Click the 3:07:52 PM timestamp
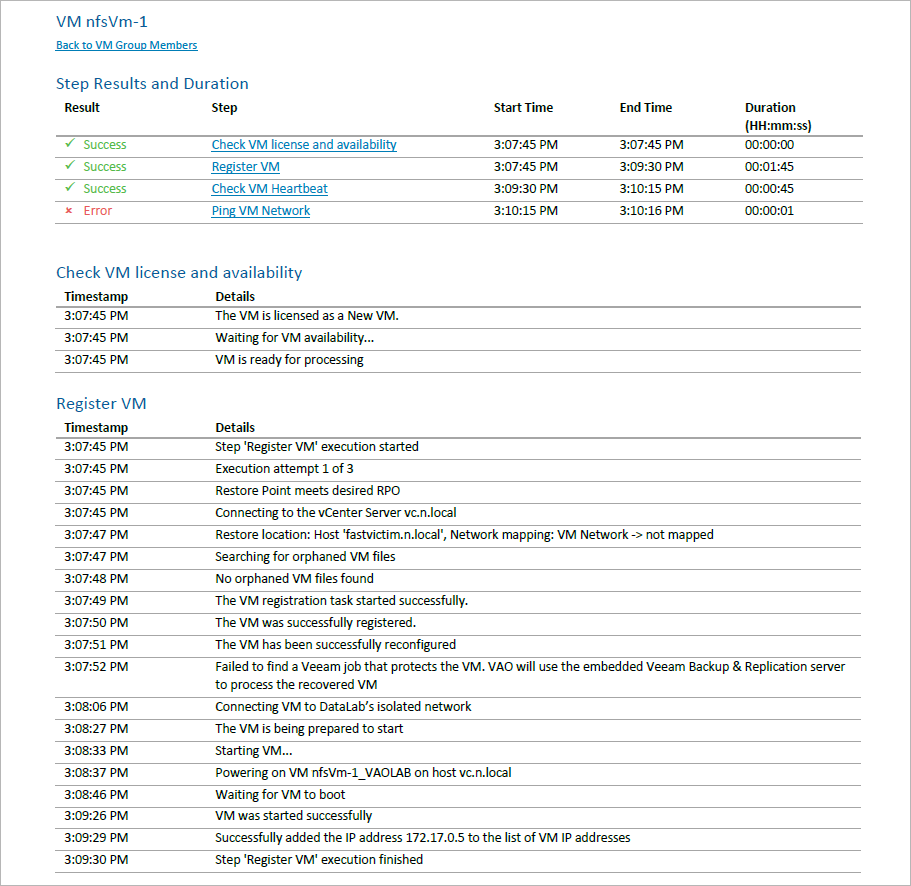The height and width of the screenshot is (886, 911). point(96,667)
